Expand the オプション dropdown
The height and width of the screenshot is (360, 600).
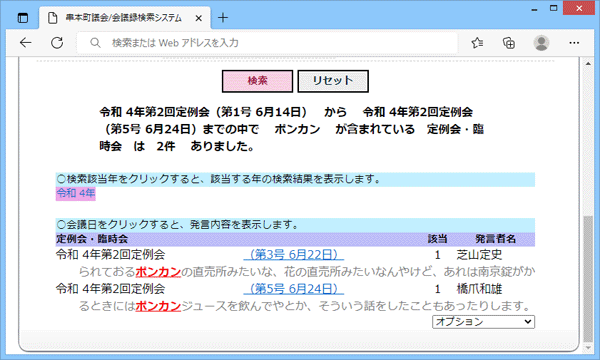pos(483,322)
